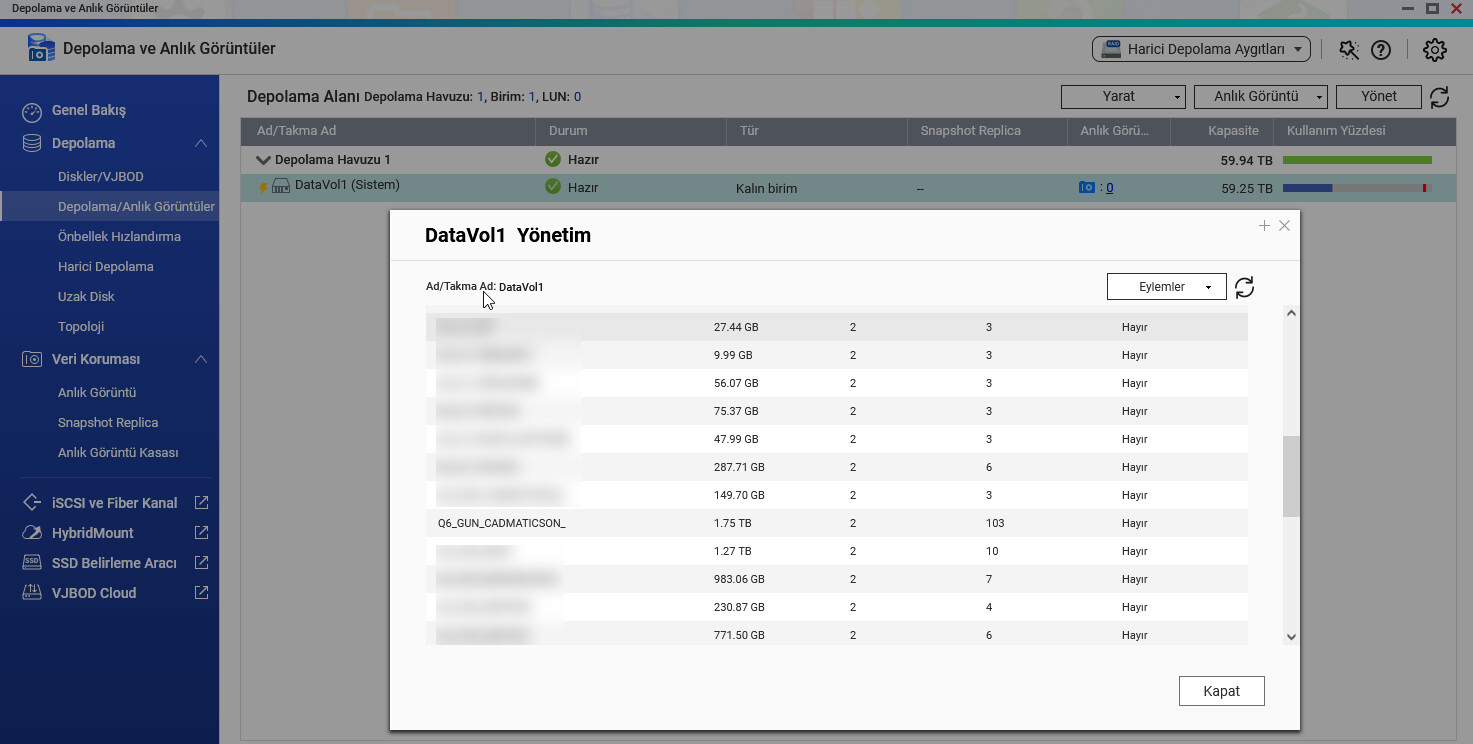The image size is (1473, 744).
Task: Select Diskler/VJBOD in sidebar
Action: [x=101, y=177]
